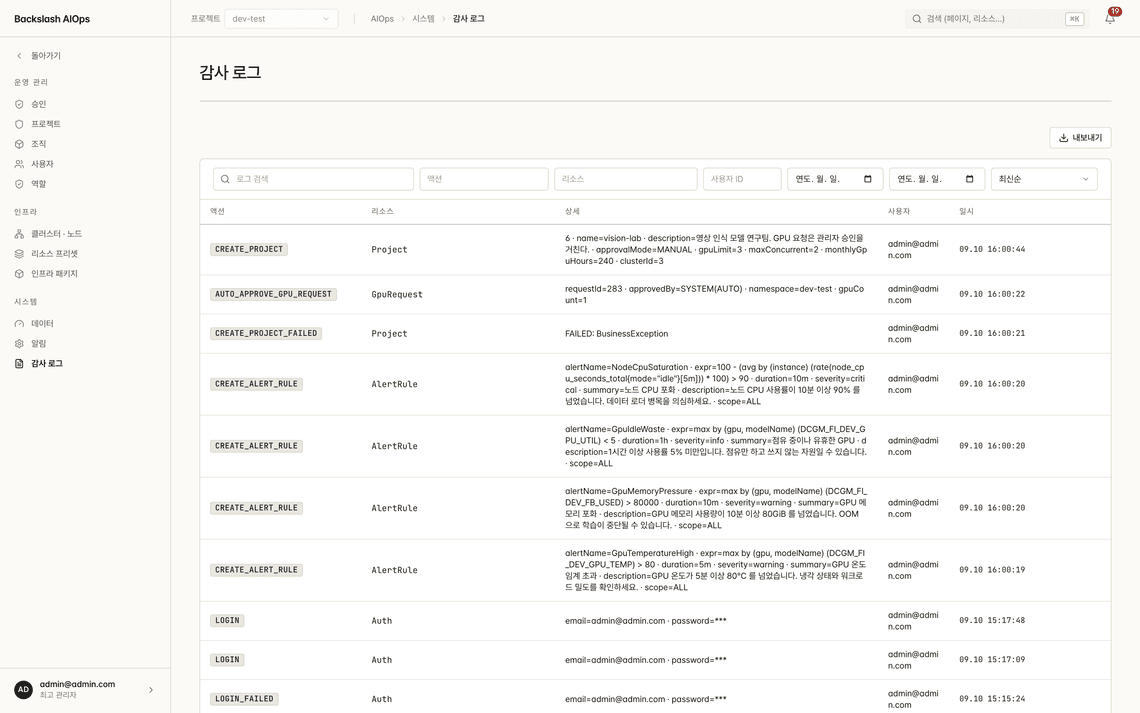The width and height of the screenshot is (1140, 713).
Task: Open the notifications bell icon
Action: coord(1110,19)
